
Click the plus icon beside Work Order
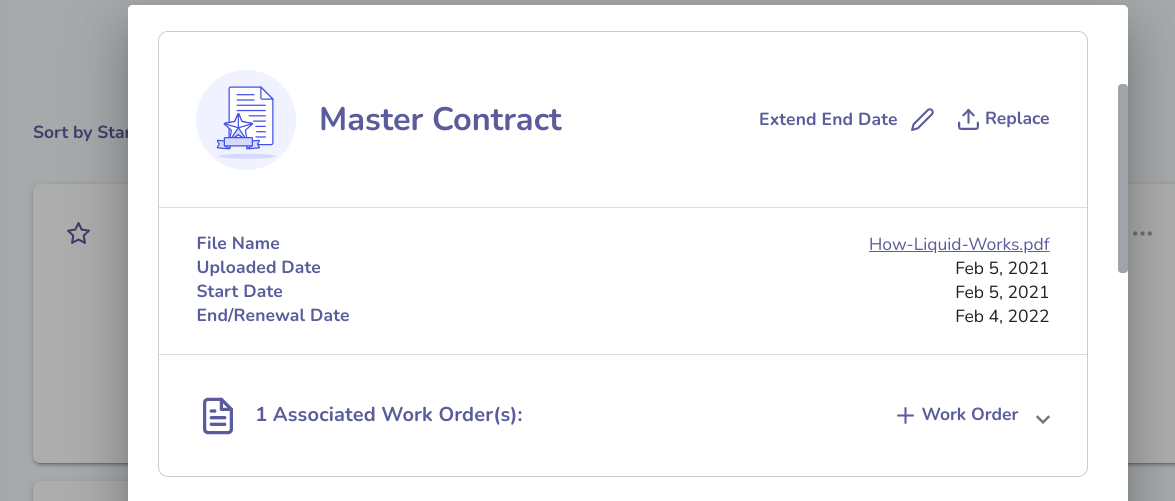coord(905,416)
